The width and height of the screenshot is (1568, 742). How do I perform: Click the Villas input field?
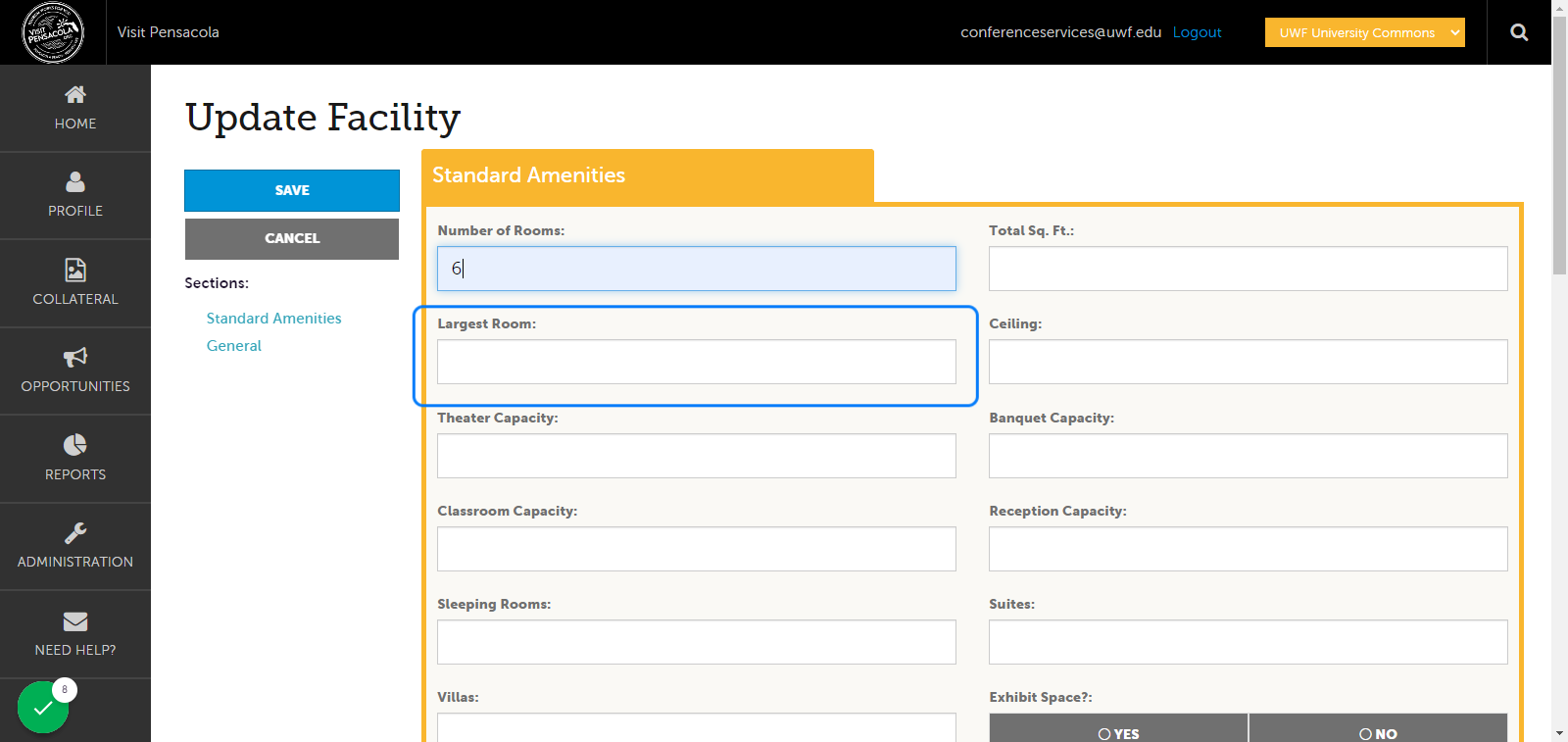[697, 727]
